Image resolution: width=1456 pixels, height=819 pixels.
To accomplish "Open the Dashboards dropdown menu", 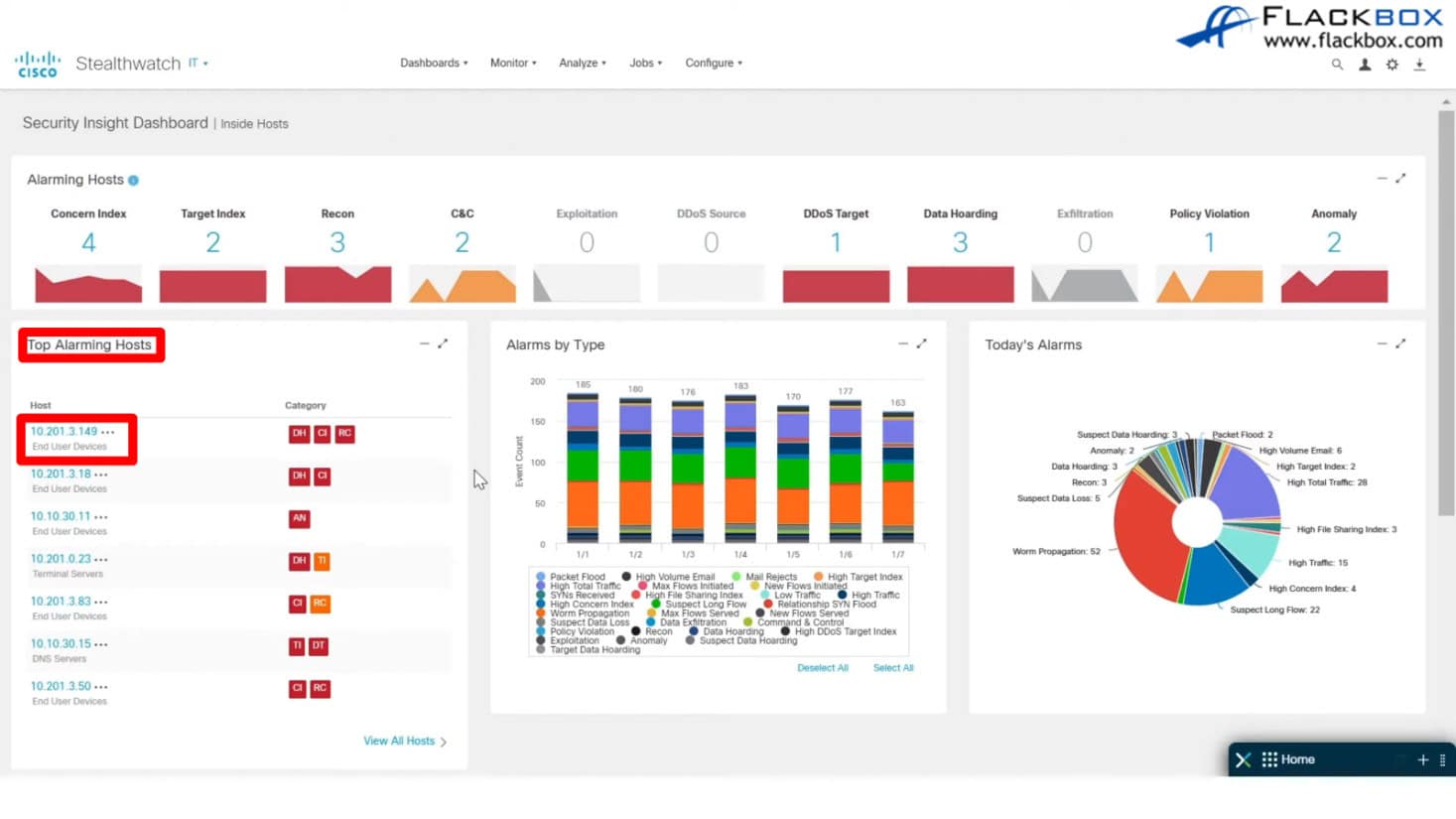I will 434,63.
